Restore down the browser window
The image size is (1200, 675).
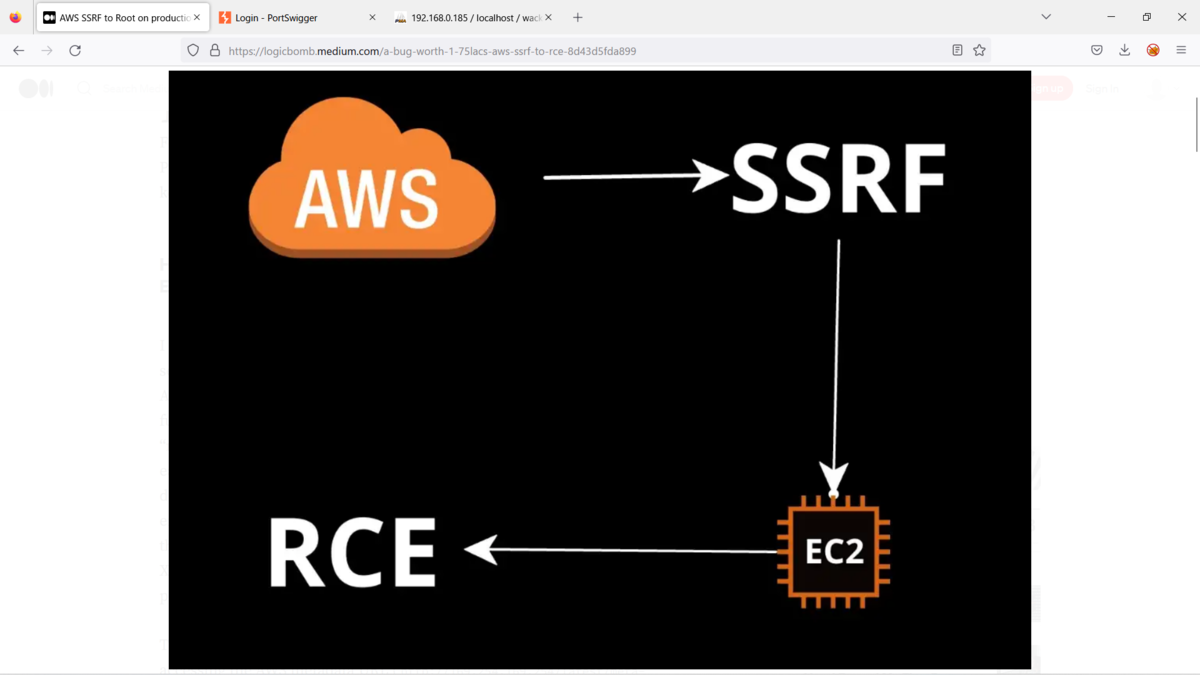1146,17
